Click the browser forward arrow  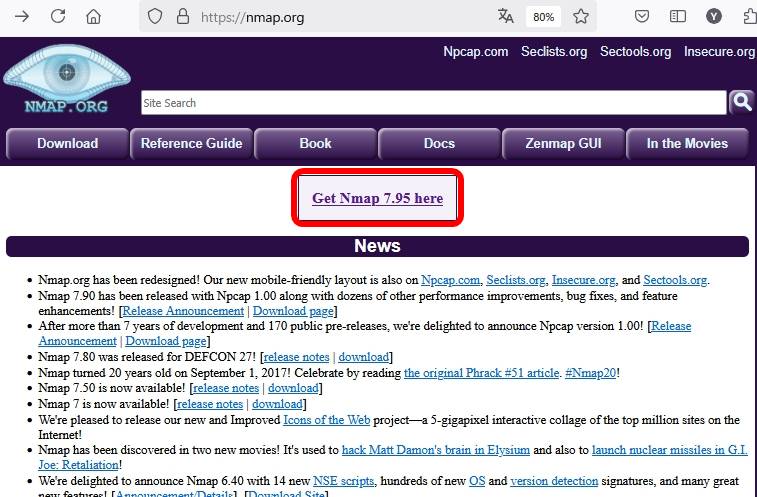[22, 17]
